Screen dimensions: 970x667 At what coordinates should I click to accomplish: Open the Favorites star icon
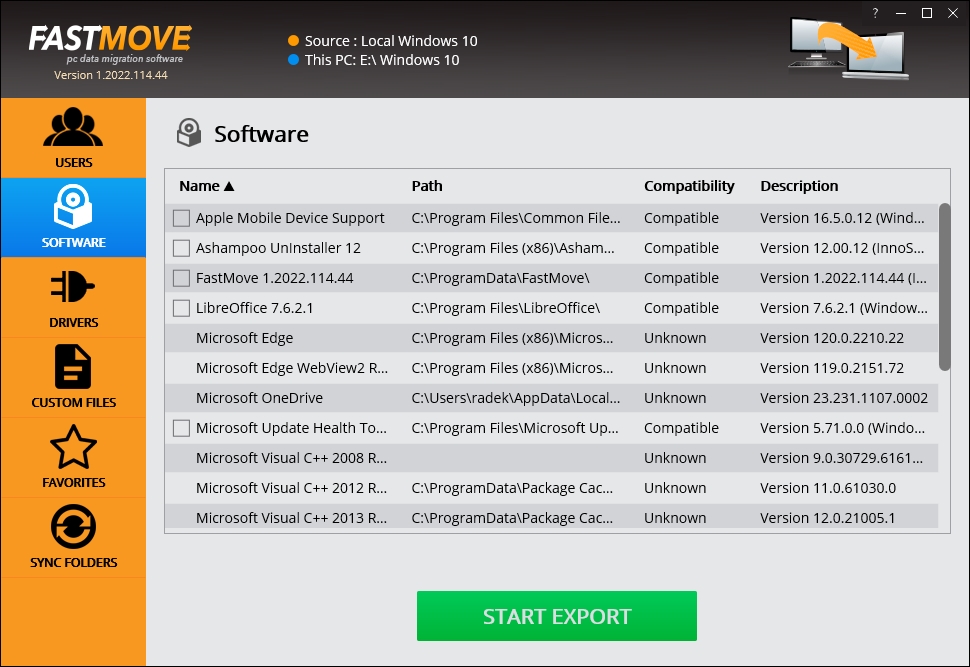coord(73,446)
